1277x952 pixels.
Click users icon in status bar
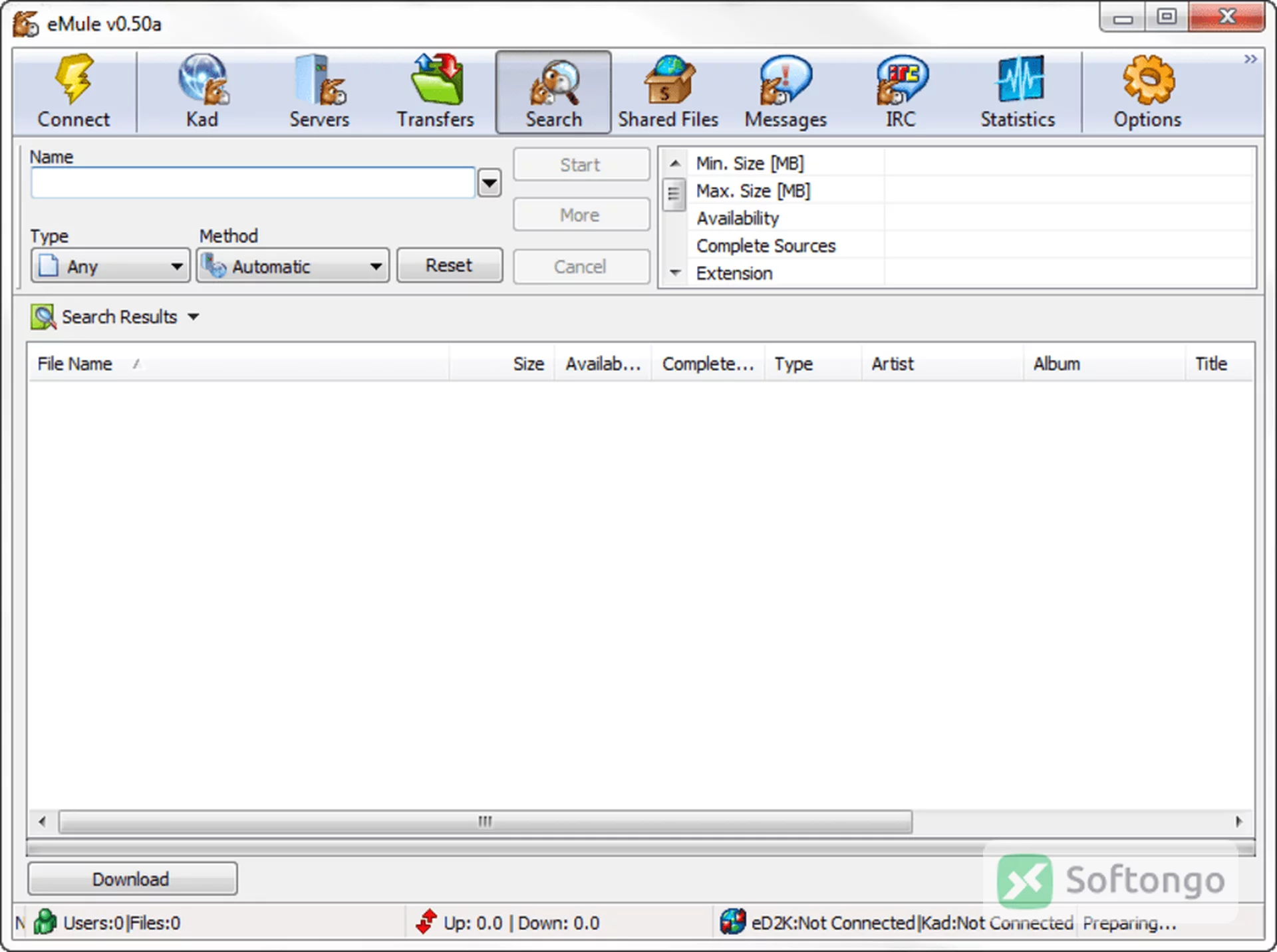coord(45,922)
